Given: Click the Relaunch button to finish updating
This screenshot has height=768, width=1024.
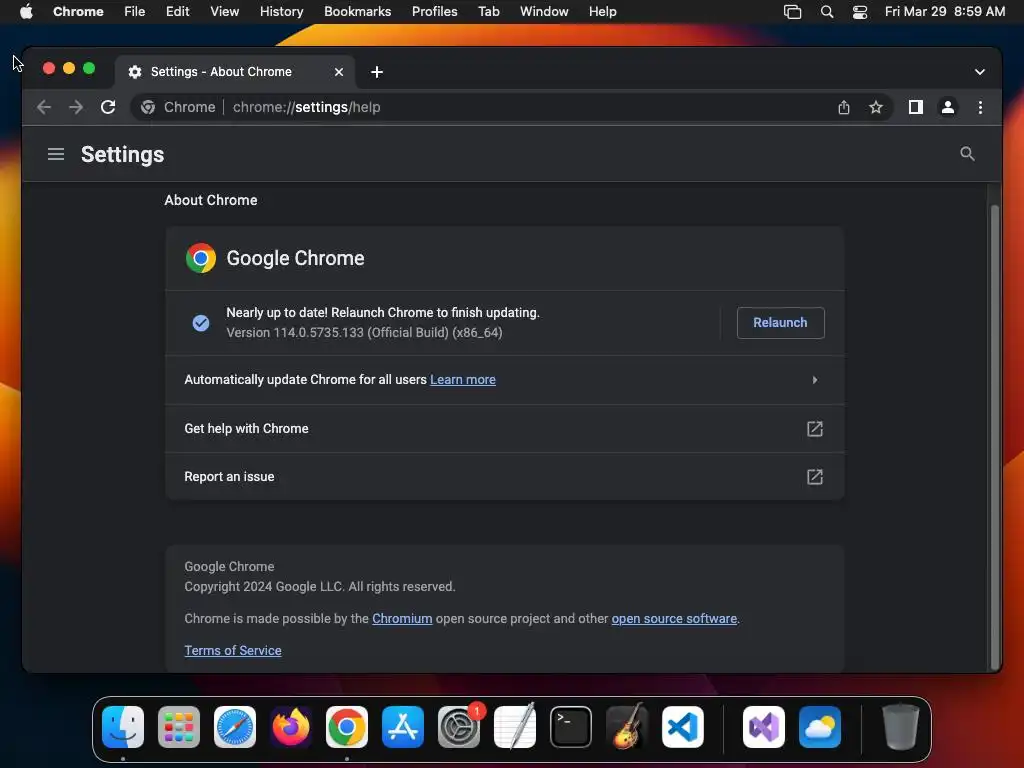Looking at the screenshot, I should pyautogui.click(x=780, y=323).
